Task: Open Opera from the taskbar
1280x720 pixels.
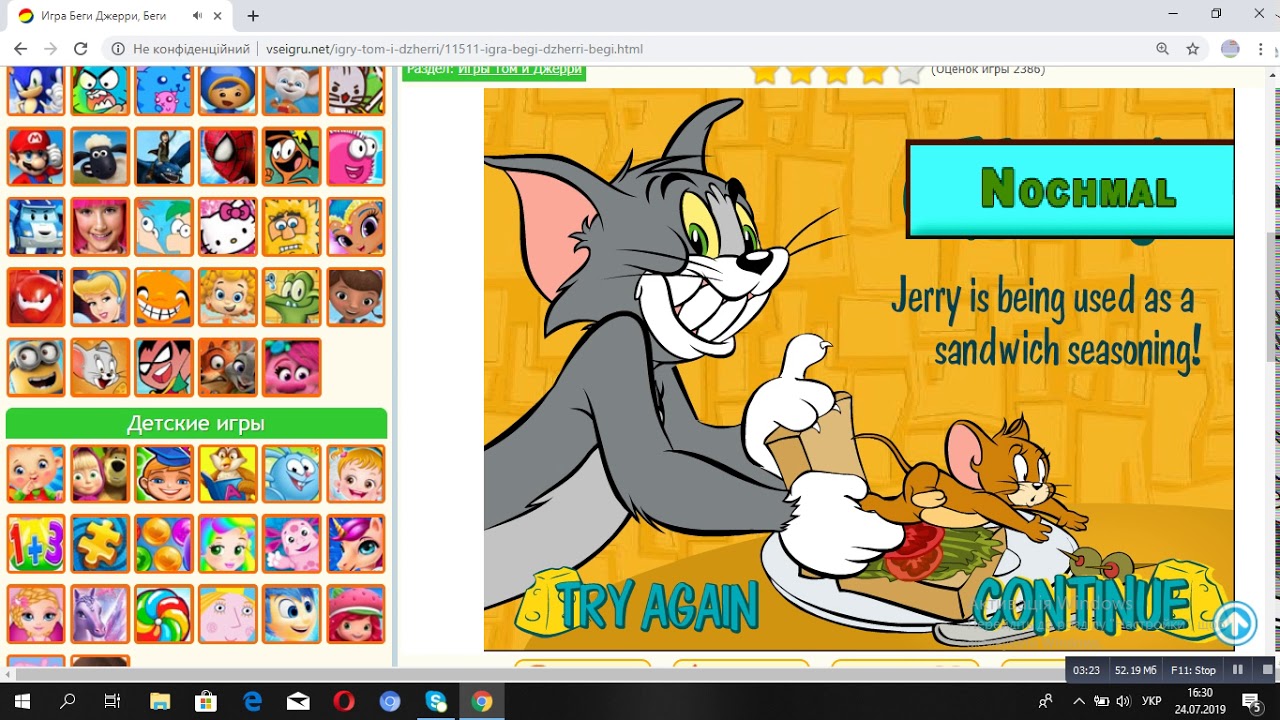Action: (x=343, y=701)
